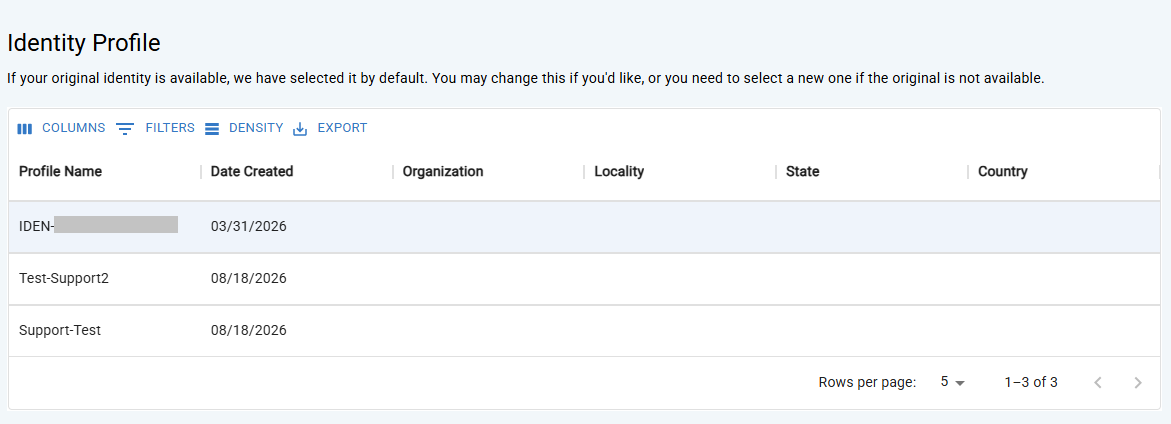Click the download export icon
Image resolution: width=1171 pixels, height=424 pixels.
[x=300, y=128]
